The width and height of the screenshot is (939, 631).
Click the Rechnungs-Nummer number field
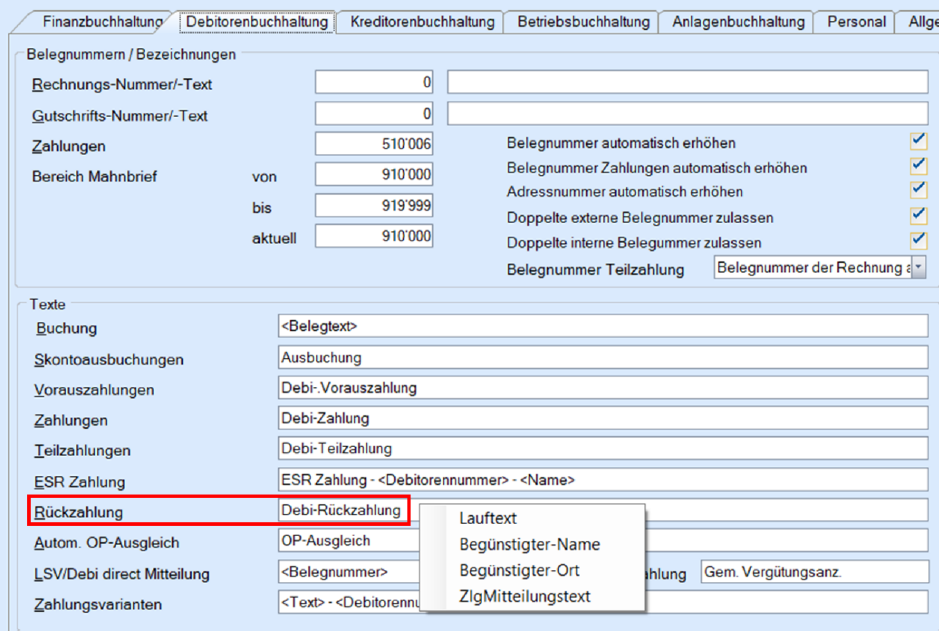(374, 83)
